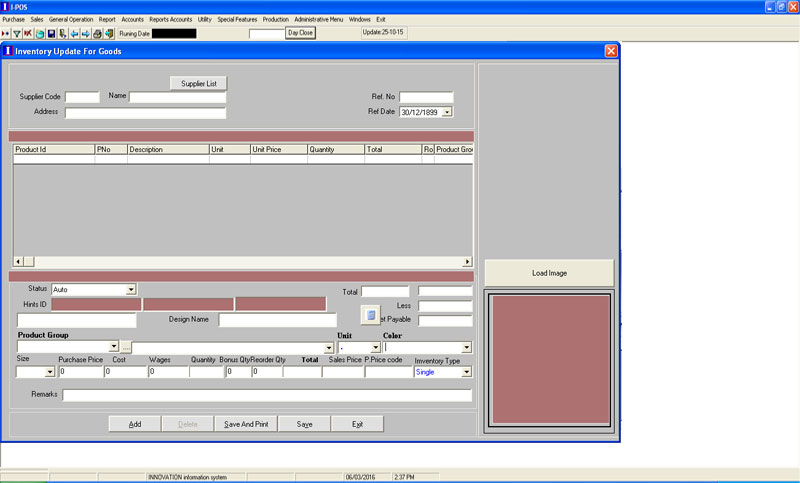The height and width of the screenshot is (483, 800).
Task: Click the exit door toolbar icon
Action: (109, 34)
